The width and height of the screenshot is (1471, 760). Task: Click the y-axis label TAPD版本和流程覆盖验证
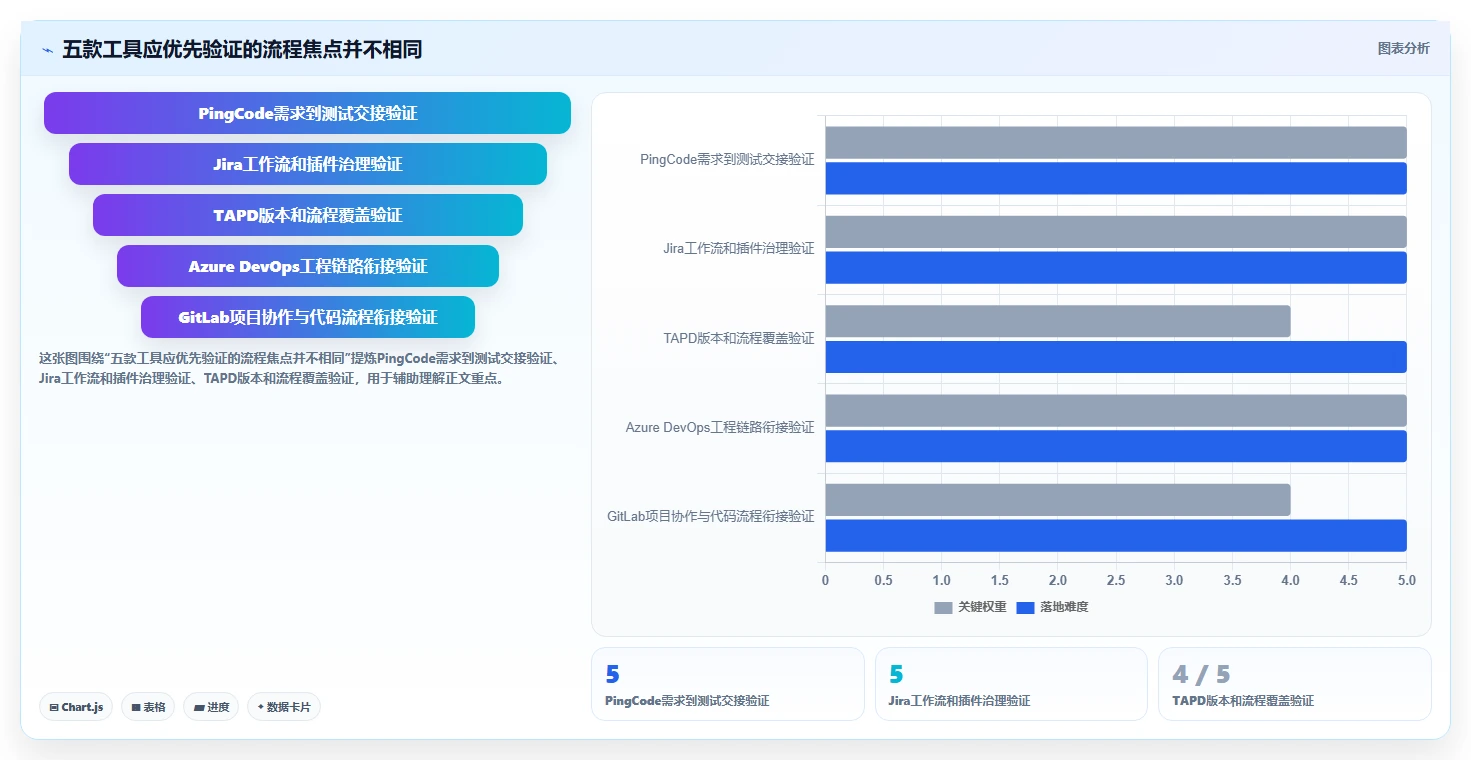coord(739,338)
